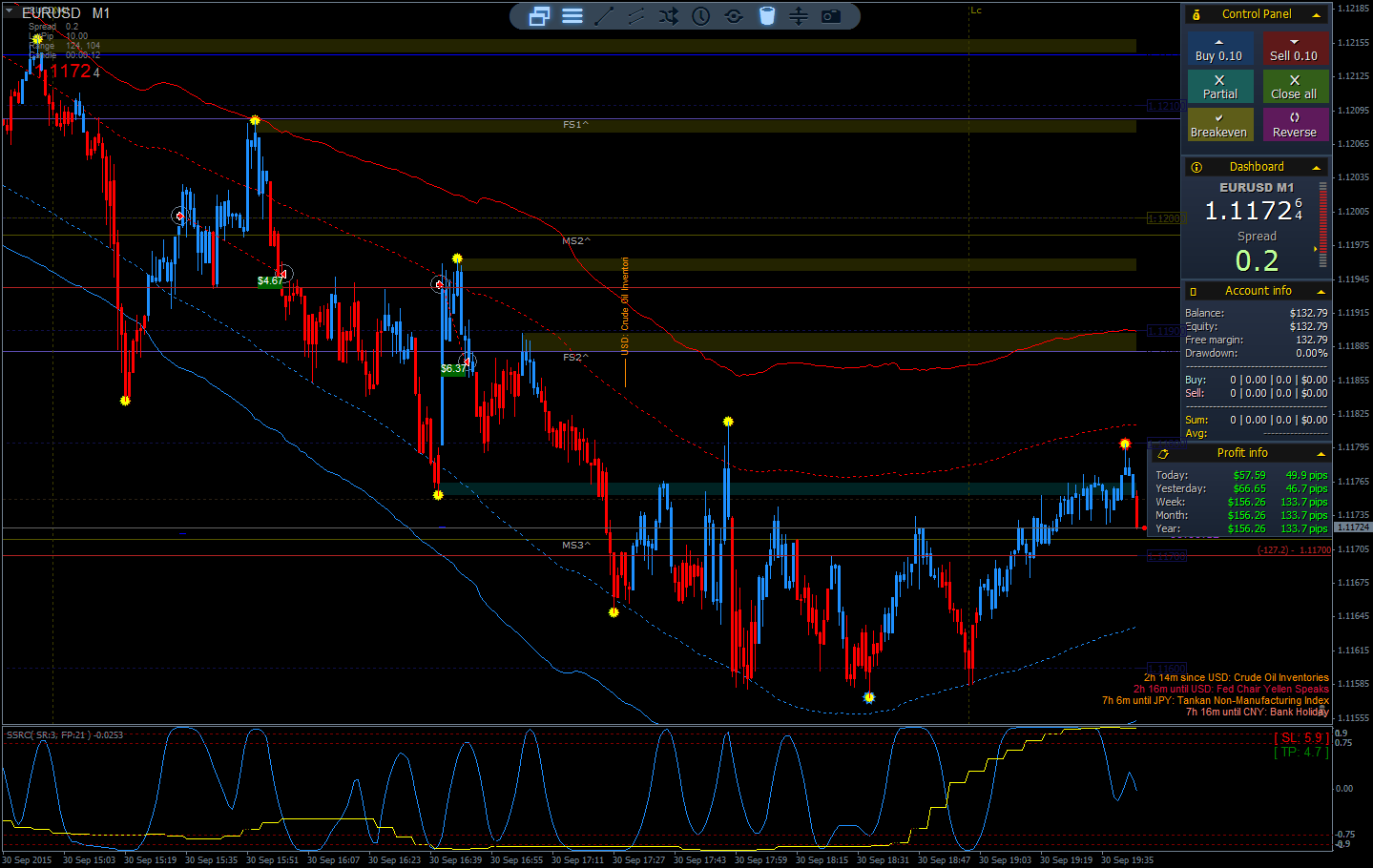Image resolution: width=1373 pixels, height=868 pixels.
Task: Click the Close all button
Action: tap(1295, 87)
